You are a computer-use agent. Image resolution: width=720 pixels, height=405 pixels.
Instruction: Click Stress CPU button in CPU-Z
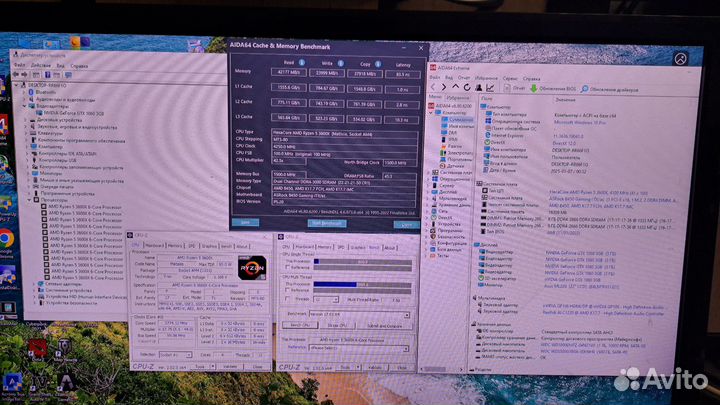(x=337, y=325)
